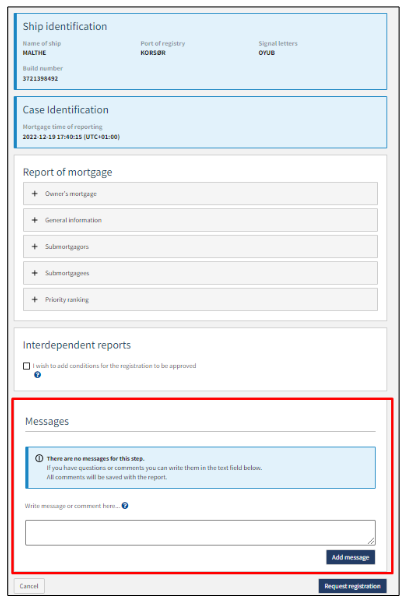
Task: Click the info icon in no messages notice
Action: pos(39,458)
